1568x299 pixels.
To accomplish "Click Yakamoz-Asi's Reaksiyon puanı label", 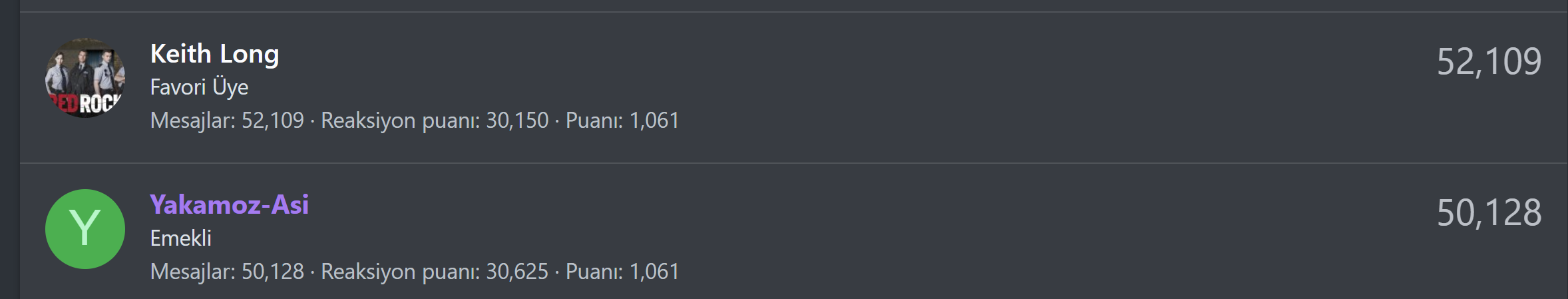I will click(x=400, y=272).
